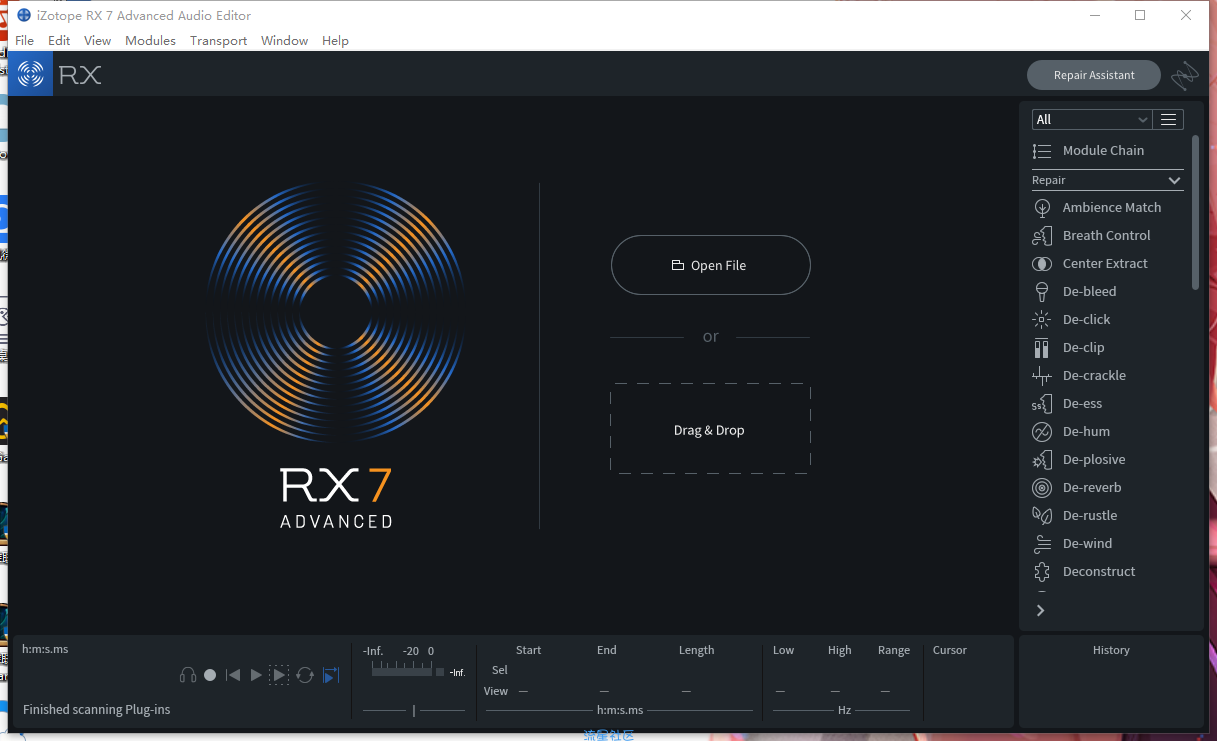Click the selection Start field
Screen dimensions: 1217x741
point(528,670)
